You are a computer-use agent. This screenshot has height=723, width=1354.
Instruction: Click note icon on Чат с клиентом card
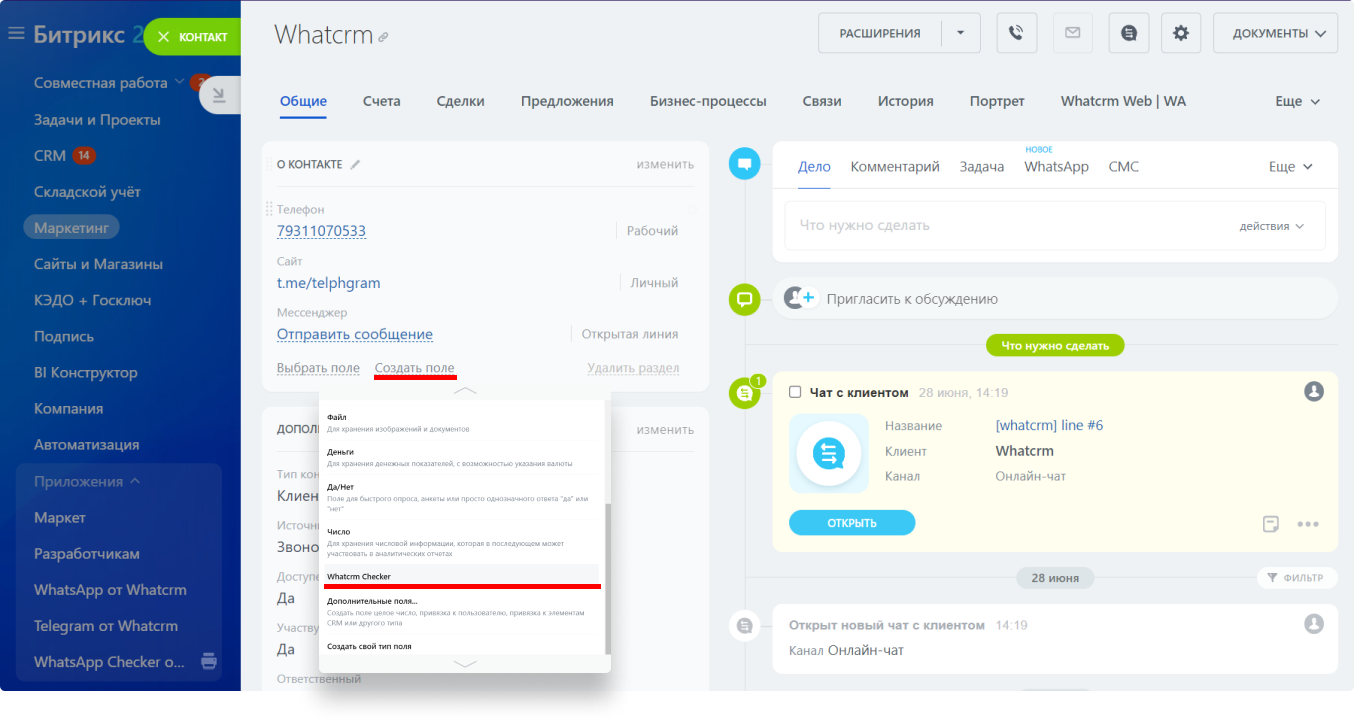tap(1271, 524)
